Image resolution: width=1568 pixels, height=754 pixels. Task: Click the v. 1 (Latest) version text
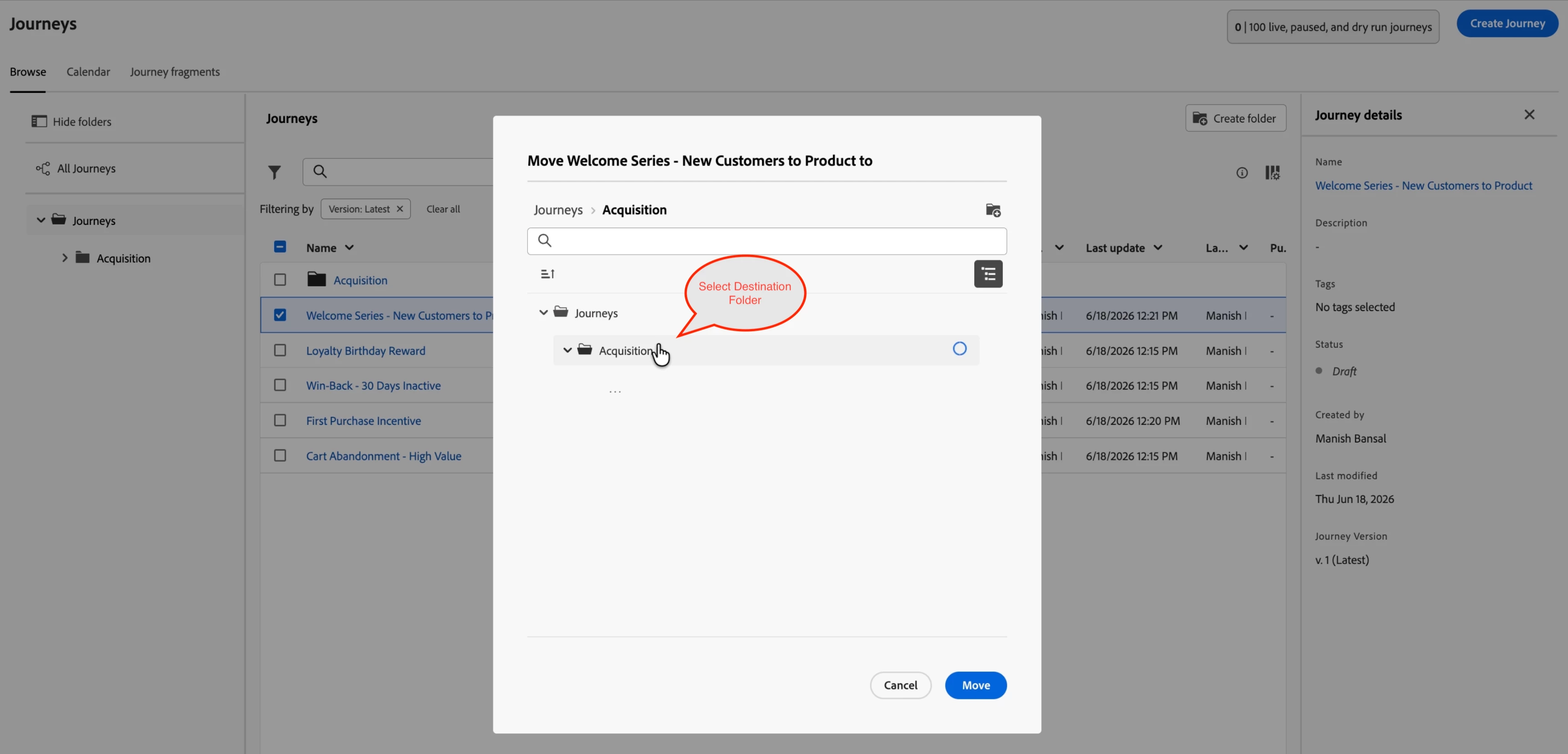[1341, 560]
